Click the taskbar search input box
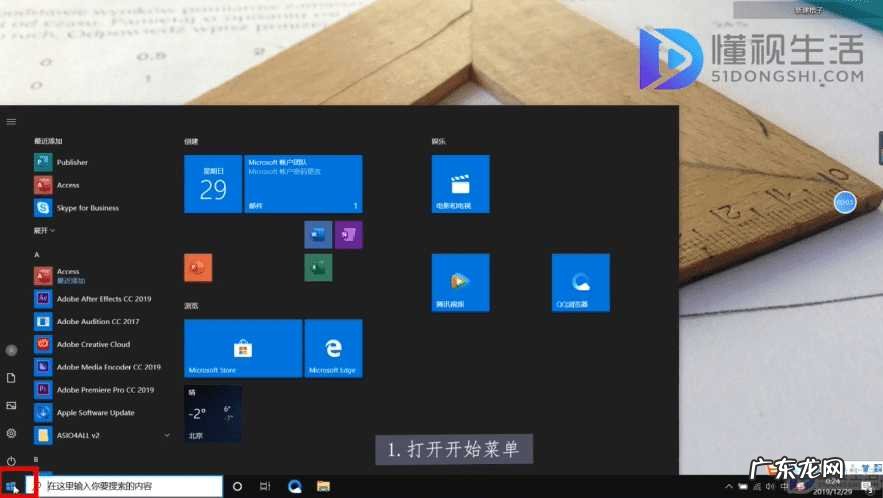883x498 pixels. click(130, 486)
